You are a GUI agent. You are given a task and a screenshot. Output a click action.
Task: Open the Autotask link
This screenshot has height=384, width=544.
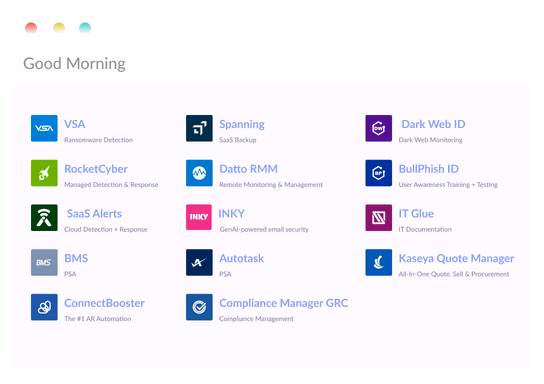coord(241,258)
